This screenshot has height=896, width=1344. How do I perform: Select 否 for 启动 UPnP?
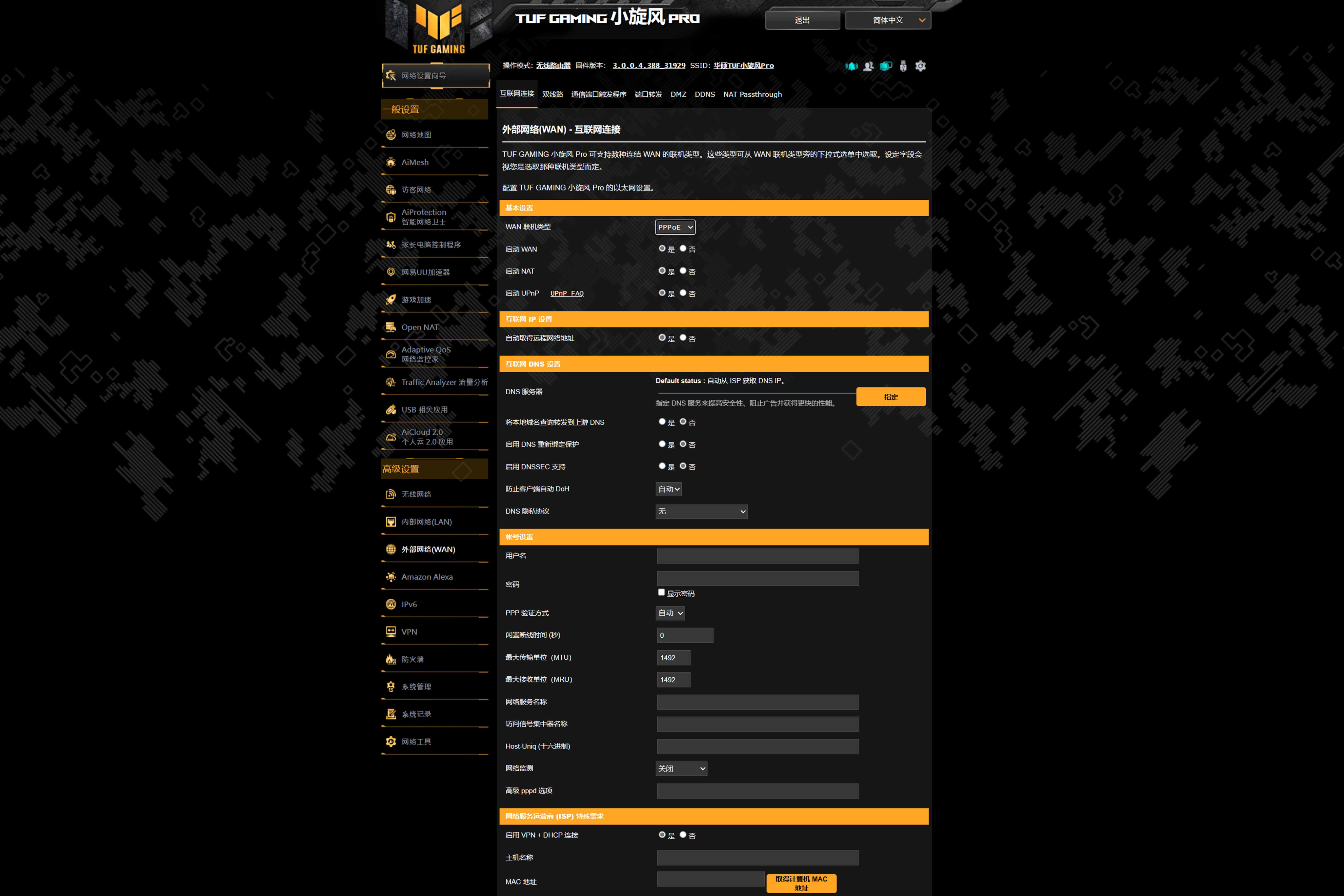(x=683, y=293)
